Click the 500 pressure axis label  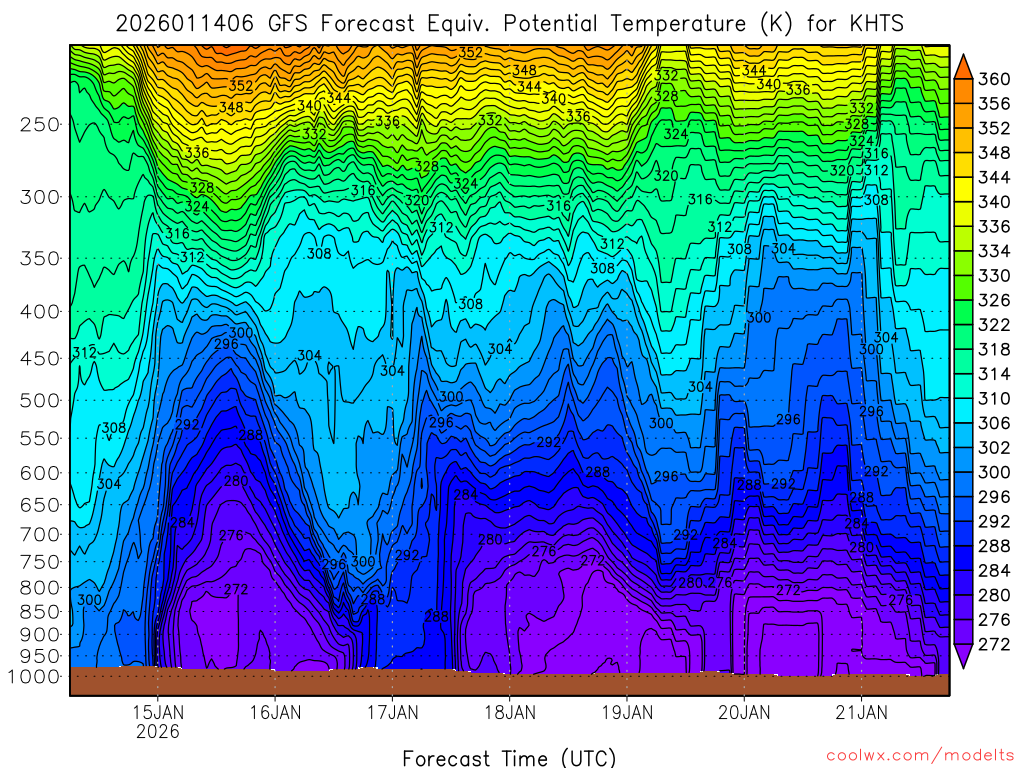pos(39,400)
